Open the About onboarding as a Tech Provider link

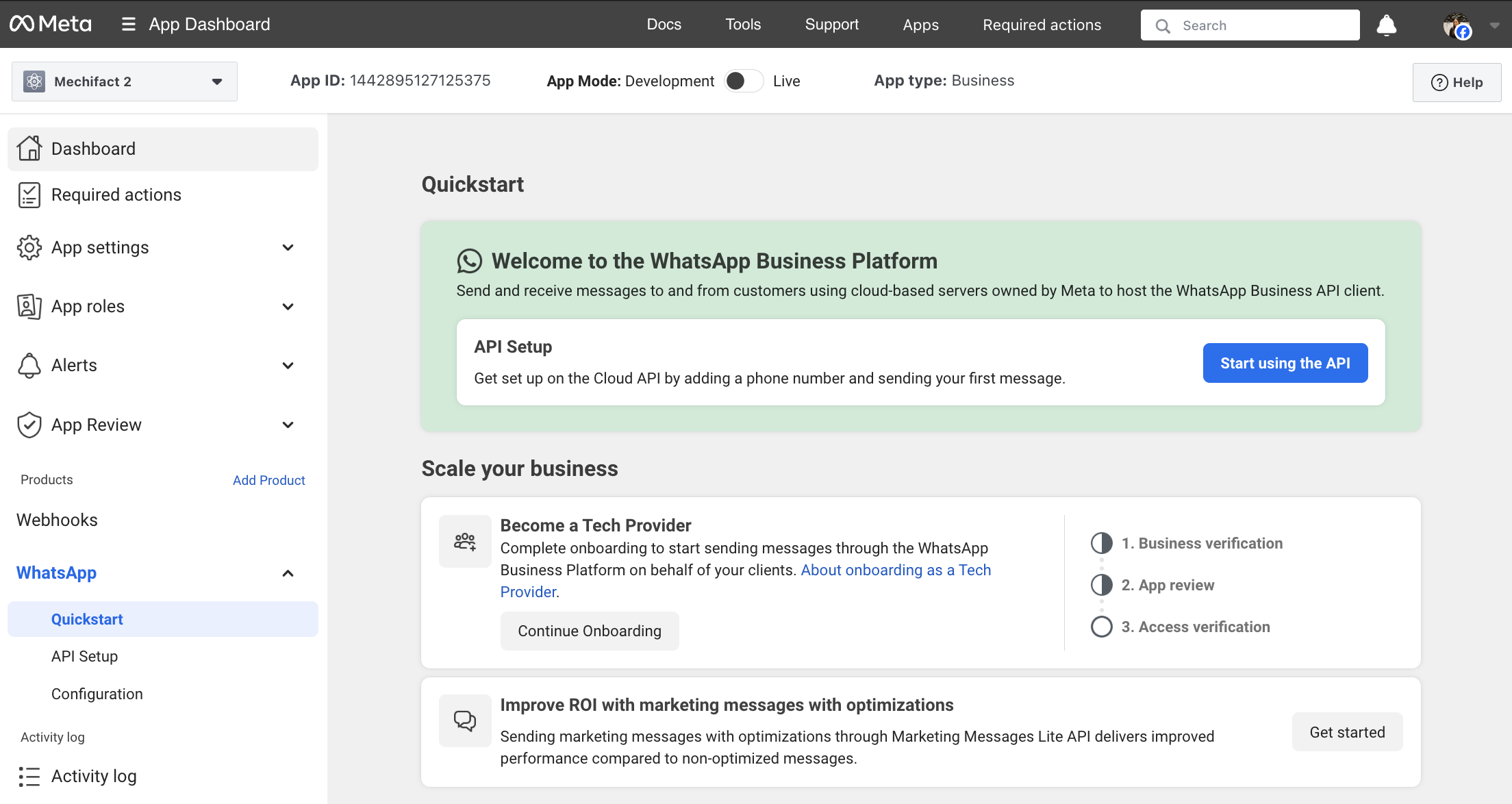pyautogui.click(x=895, y=570)
